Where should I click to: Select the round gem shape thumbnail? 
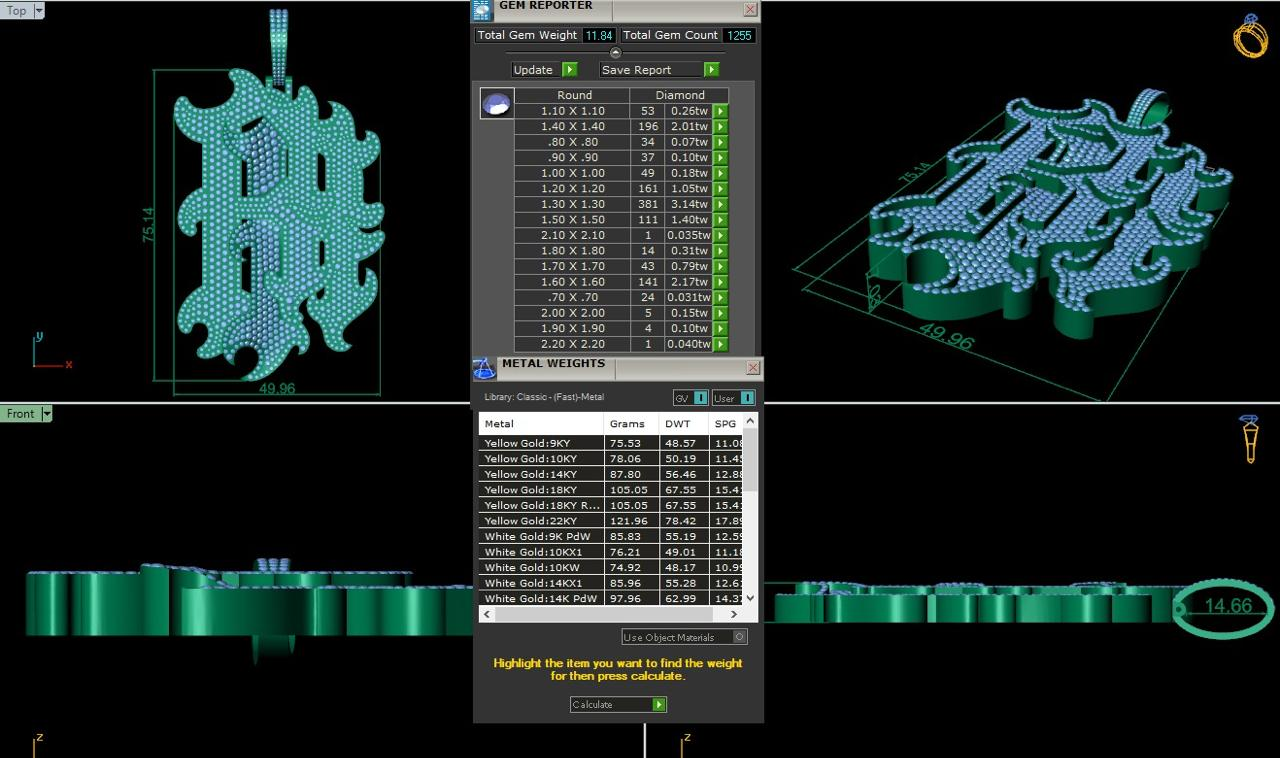click(497, 103)
